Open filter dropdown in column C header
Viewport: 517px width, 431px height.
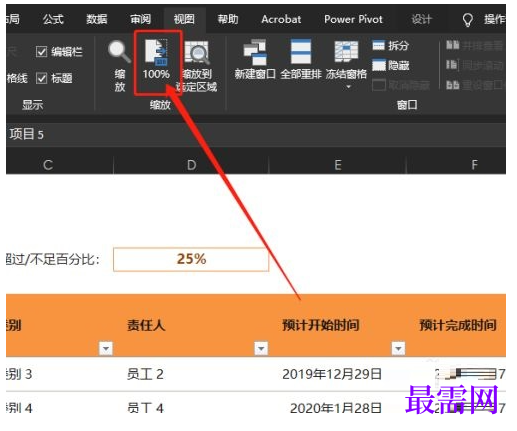coord(106,348)
